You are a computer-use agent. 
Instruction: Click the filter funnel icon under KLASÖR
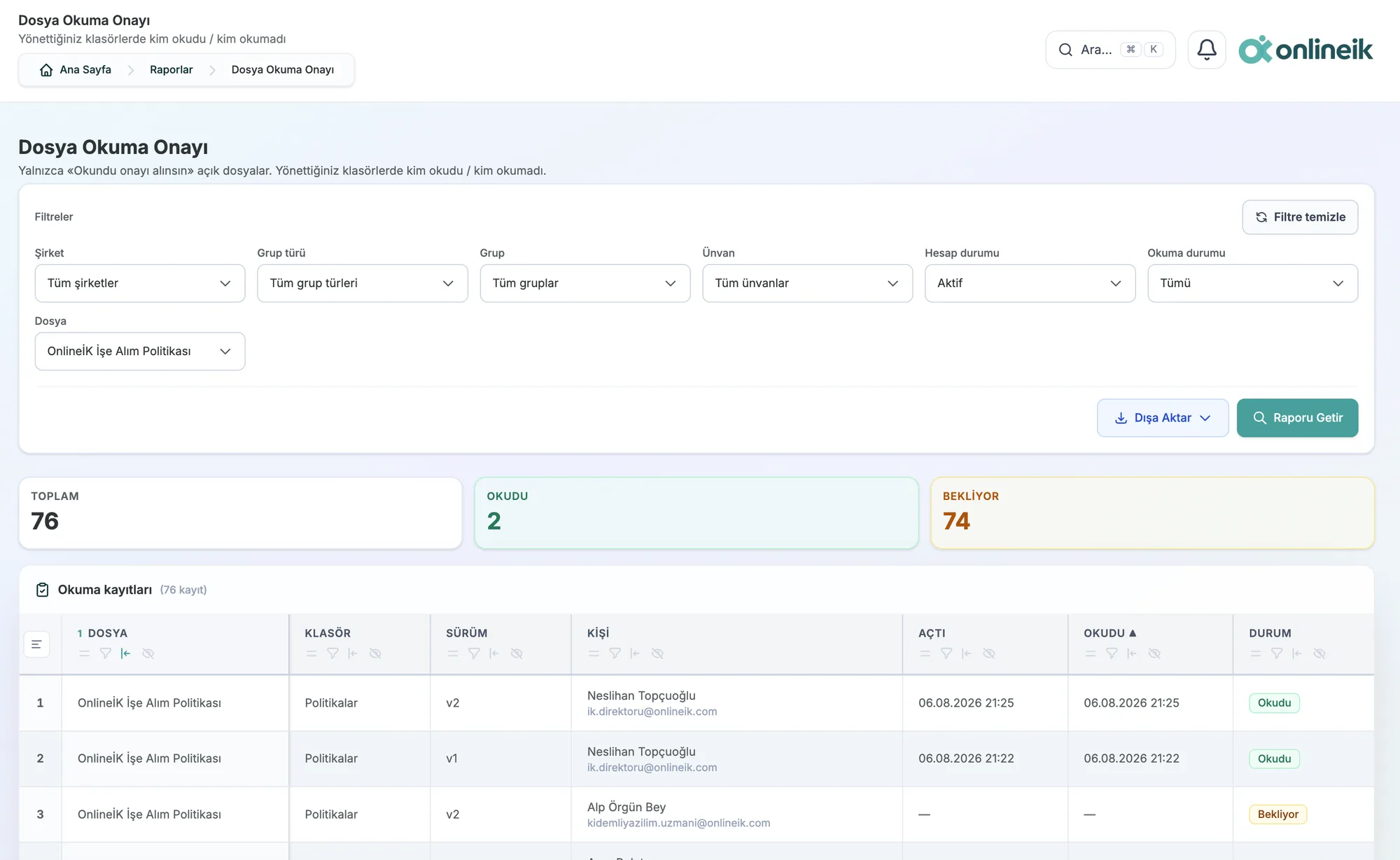(332, 653)
